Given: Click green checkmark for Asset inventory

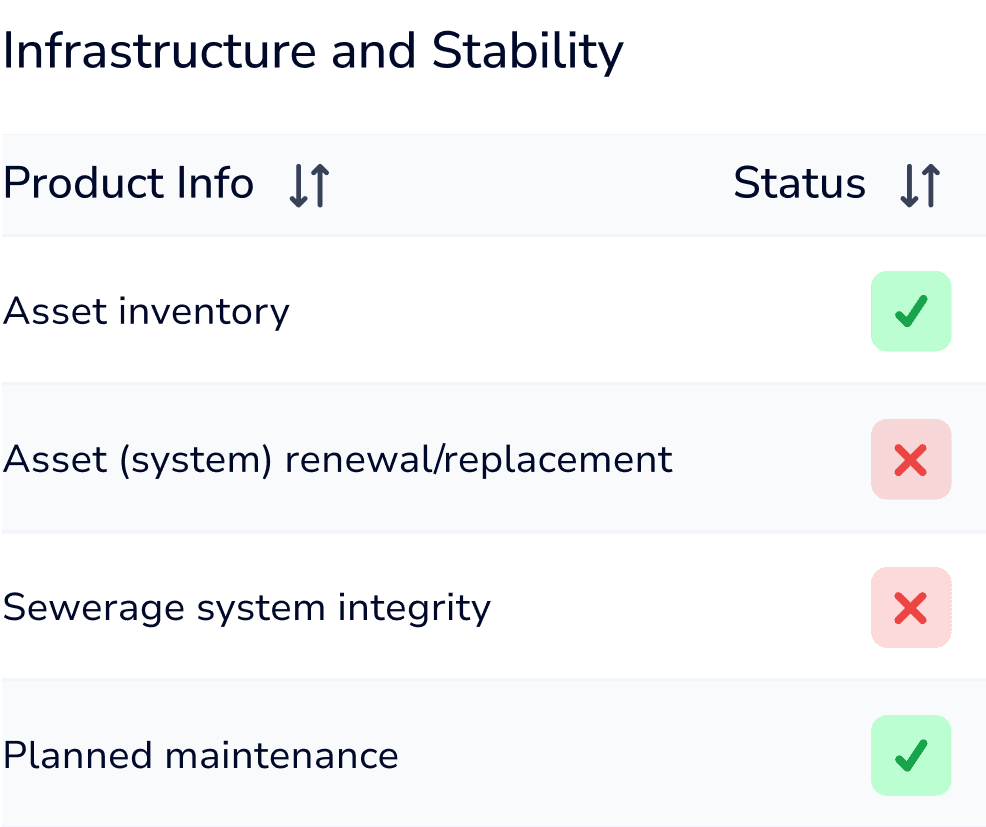Looking at the screenshot, I should (911, 311).
